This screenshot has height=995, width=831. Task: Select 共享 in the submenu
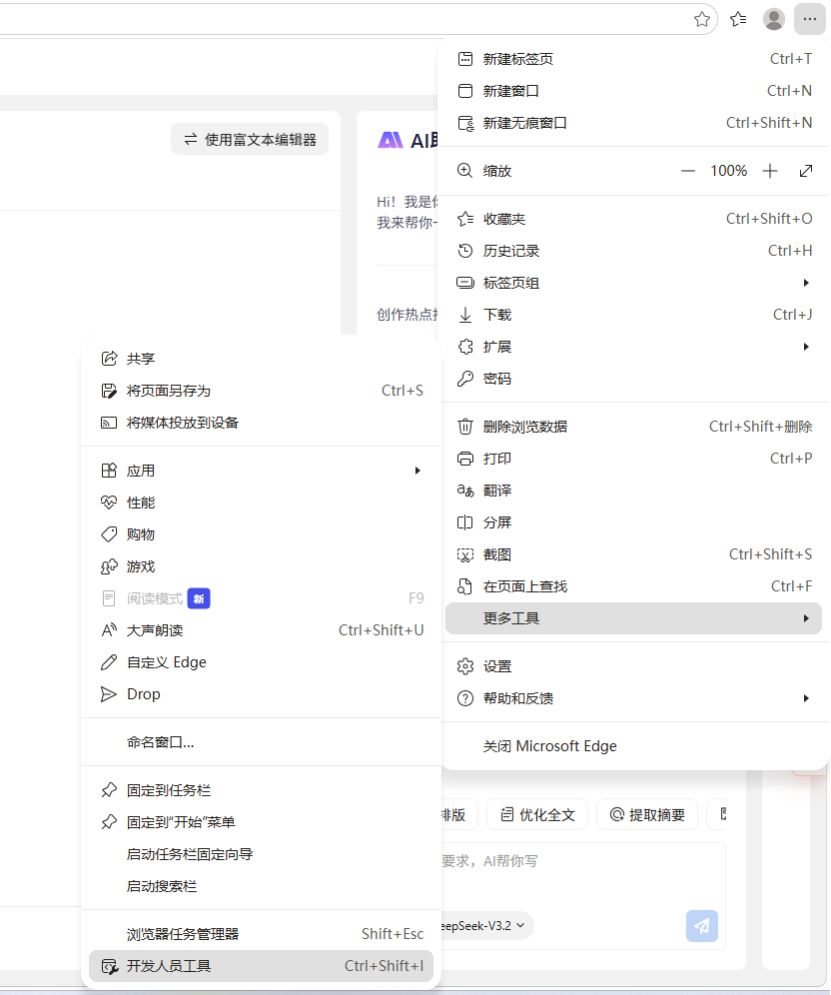[x=261, y=359]
